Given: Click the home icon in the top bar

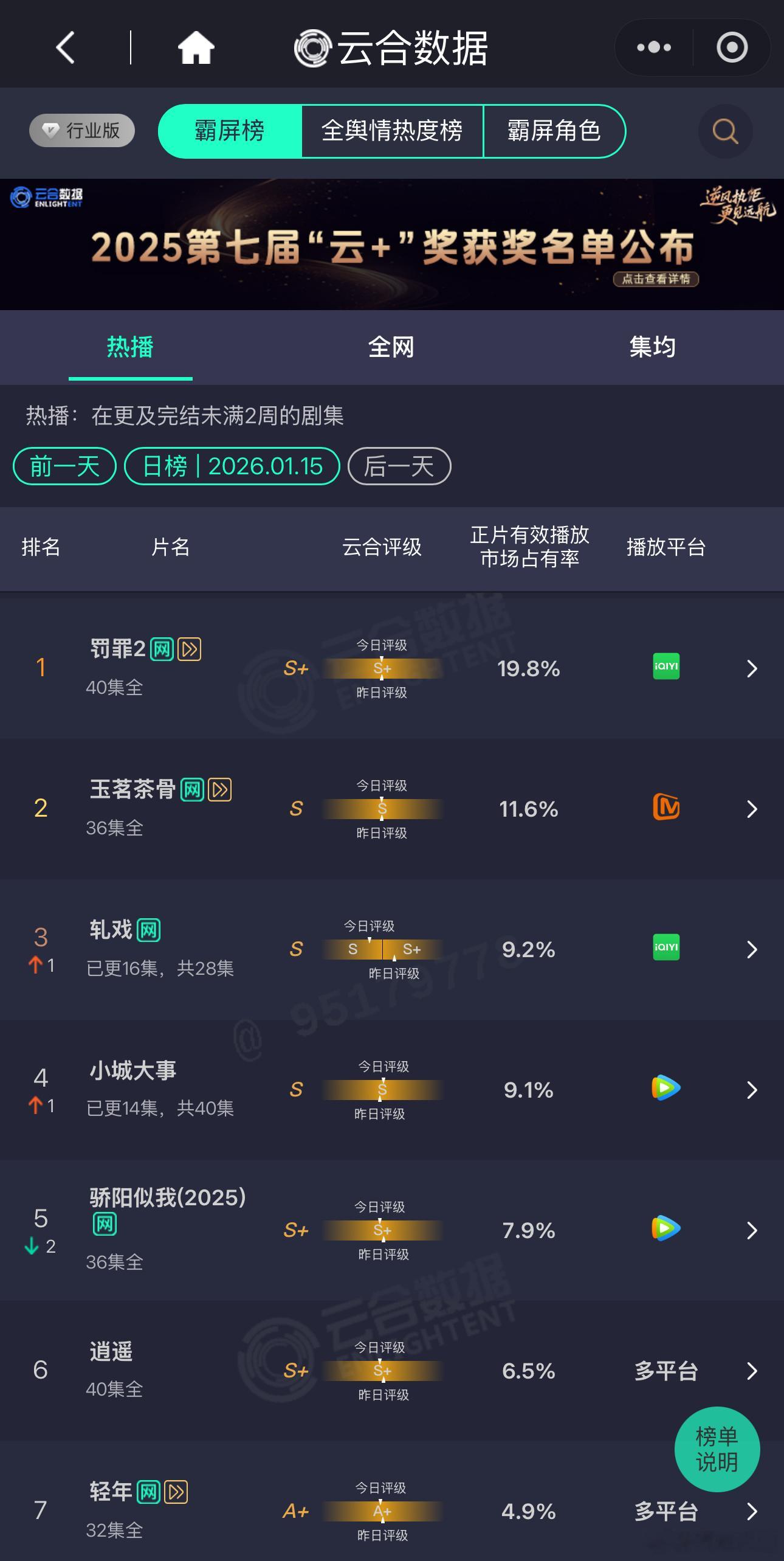Looking at the screenshot, I should 195,46.
